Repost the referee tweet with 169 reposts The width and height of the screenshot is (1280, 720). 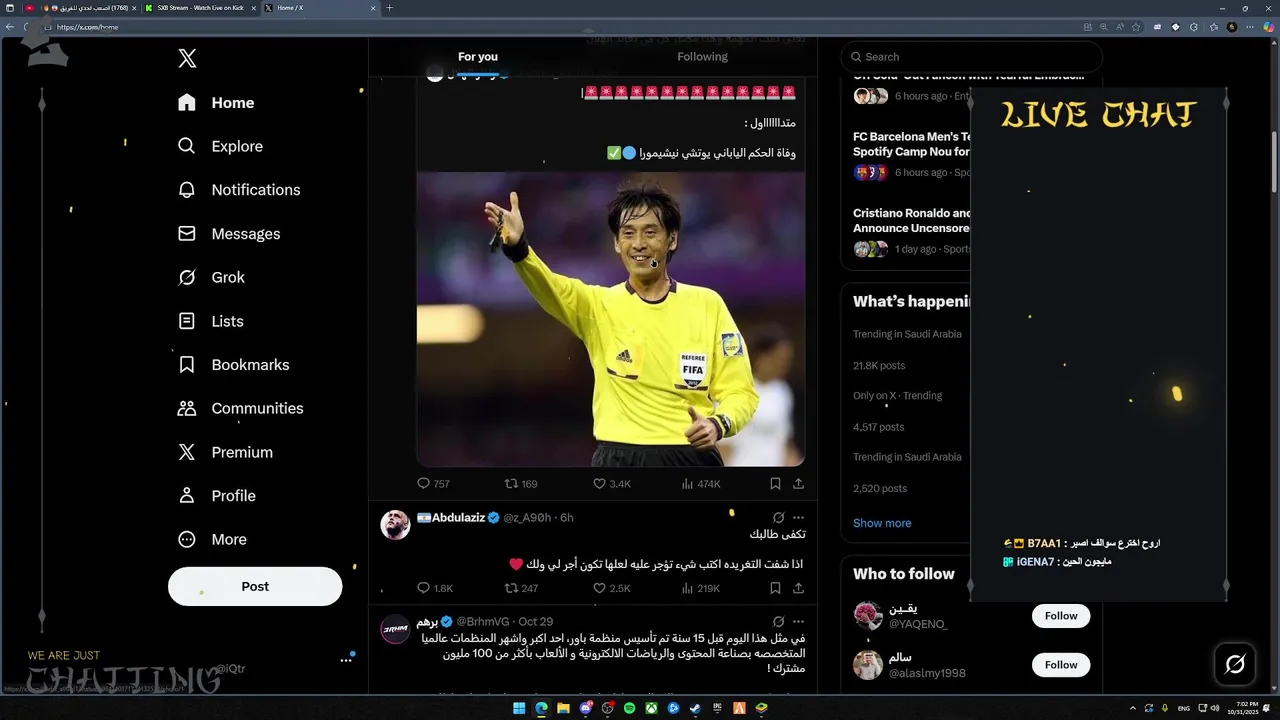[521, 484]
